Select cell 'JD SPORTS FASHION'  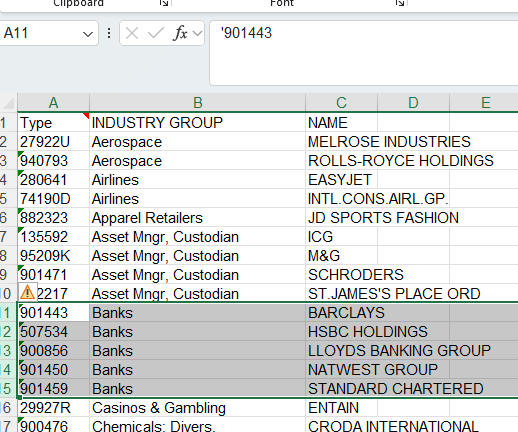[x=341, y=218]
